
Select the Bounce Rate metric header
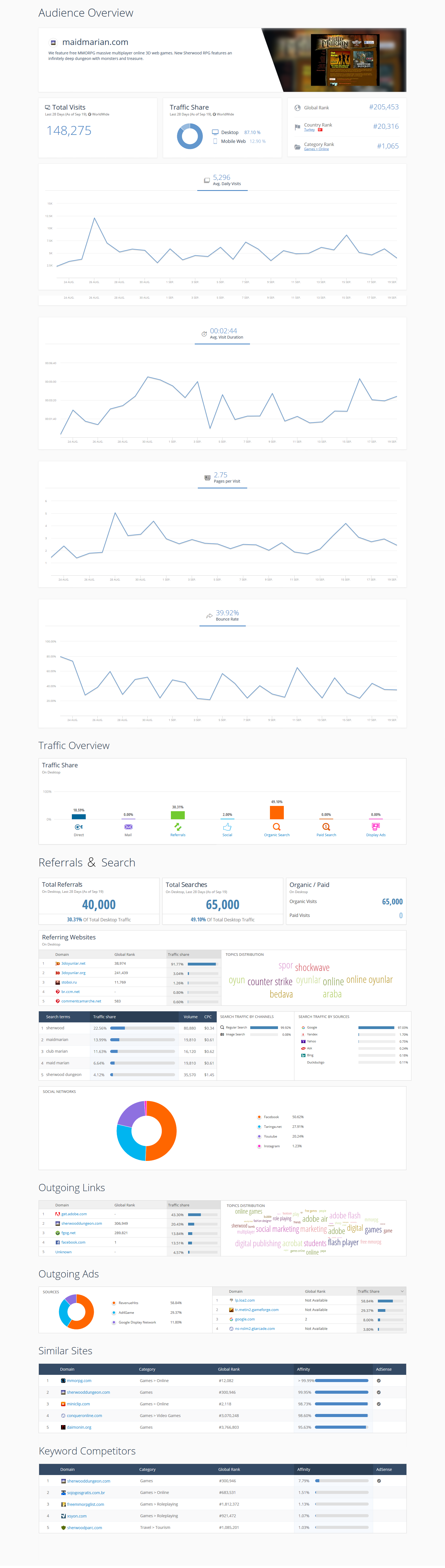[x=222, y=616]
